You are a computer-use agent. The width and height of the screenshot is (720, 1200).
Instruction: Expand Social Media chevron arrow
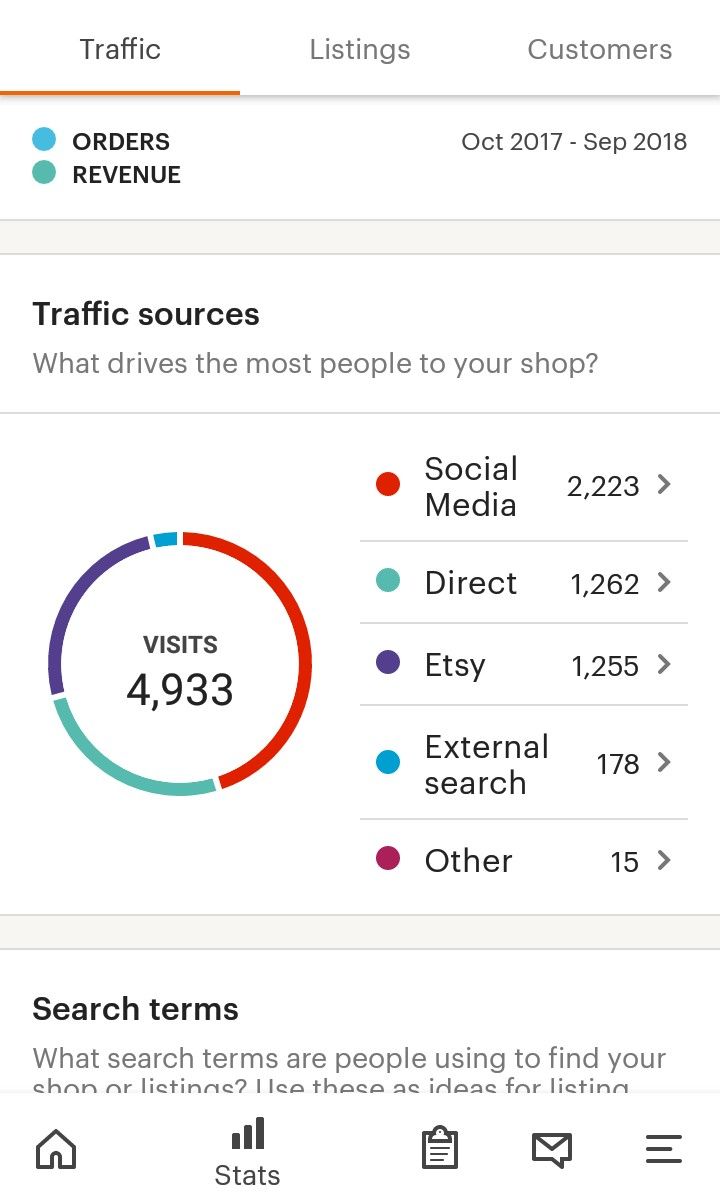point(664,485)
